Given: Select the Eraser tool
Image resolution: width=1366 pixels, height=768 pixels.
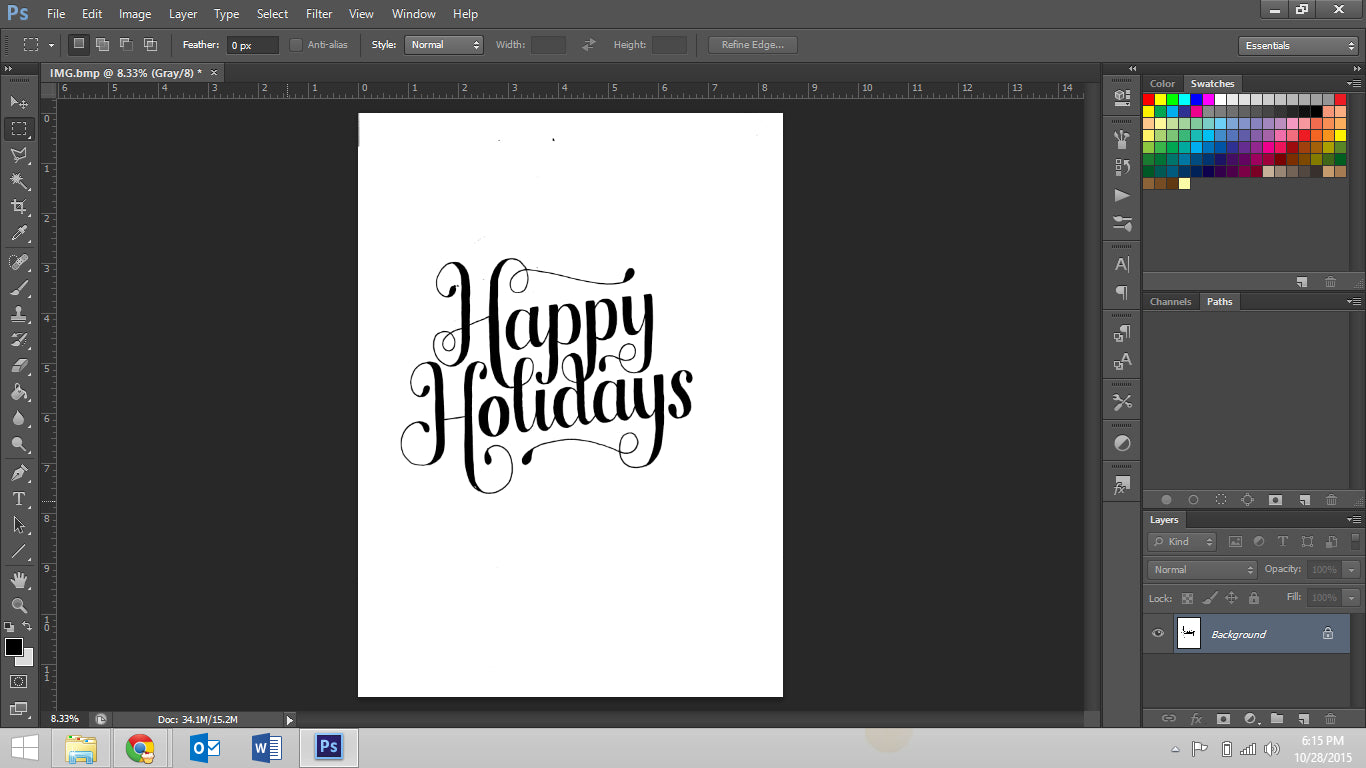Looking at the screenshot, I should tap(19, 366).
